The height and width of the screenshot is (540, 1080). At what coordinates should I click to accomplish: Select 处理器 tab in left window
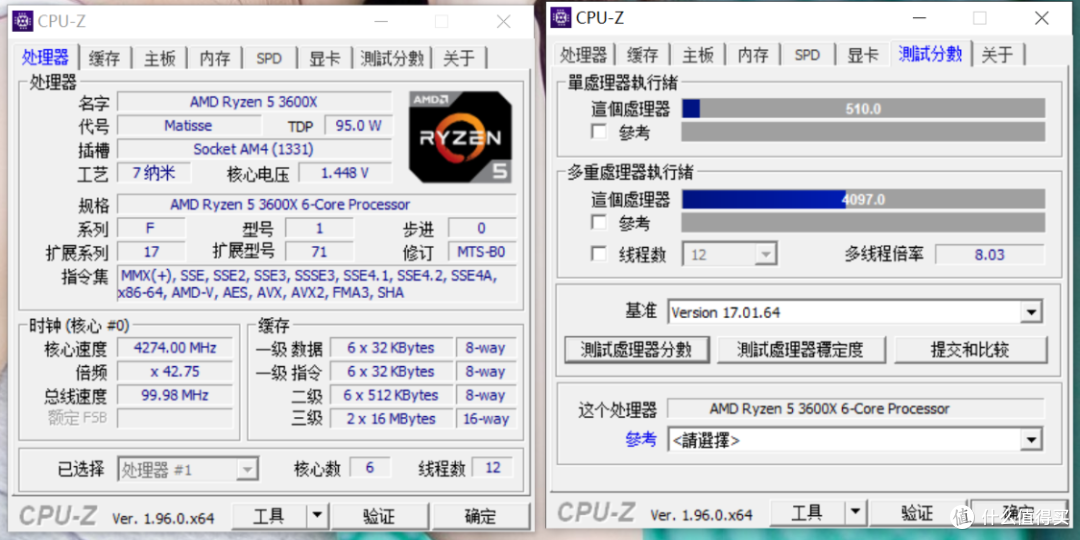click(45, 57)
